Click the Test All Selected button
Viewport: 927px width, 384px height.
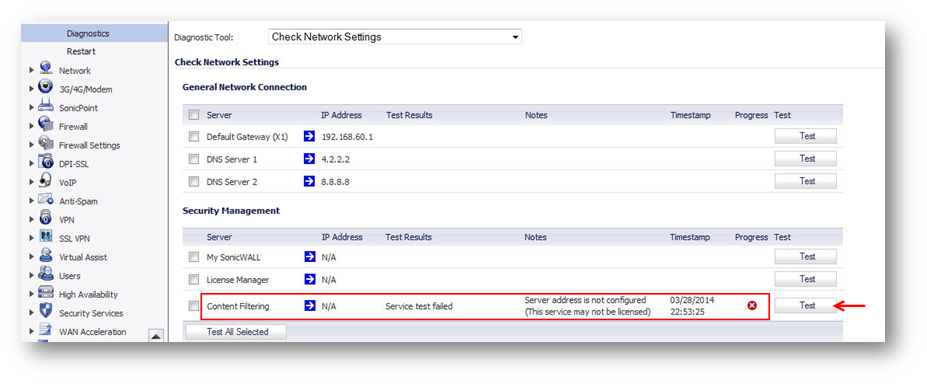(x=237, y=332)
